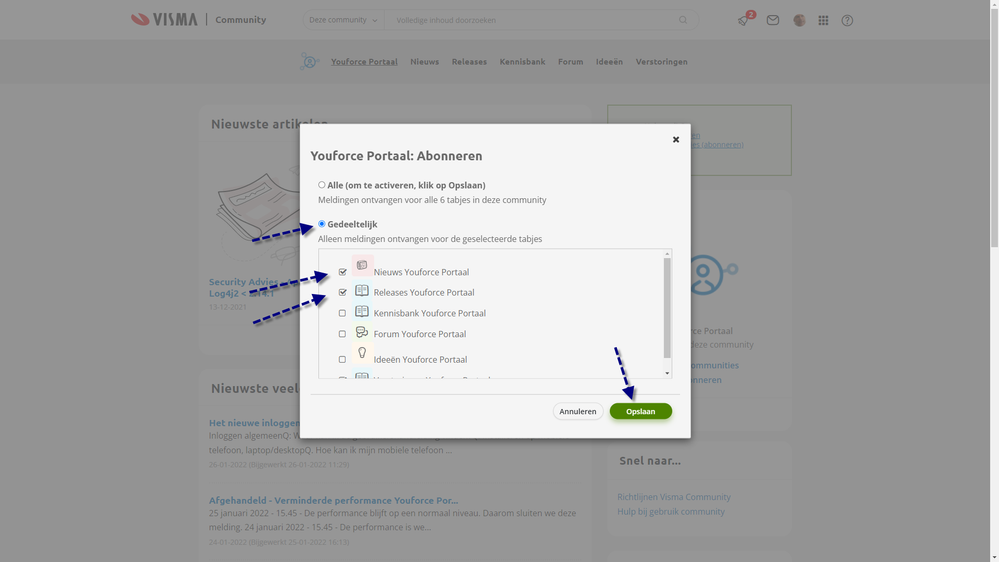This screenshot has width=999, height=562.
Task: Open the Visma logo home link
Action: click(x=164, y=20)
